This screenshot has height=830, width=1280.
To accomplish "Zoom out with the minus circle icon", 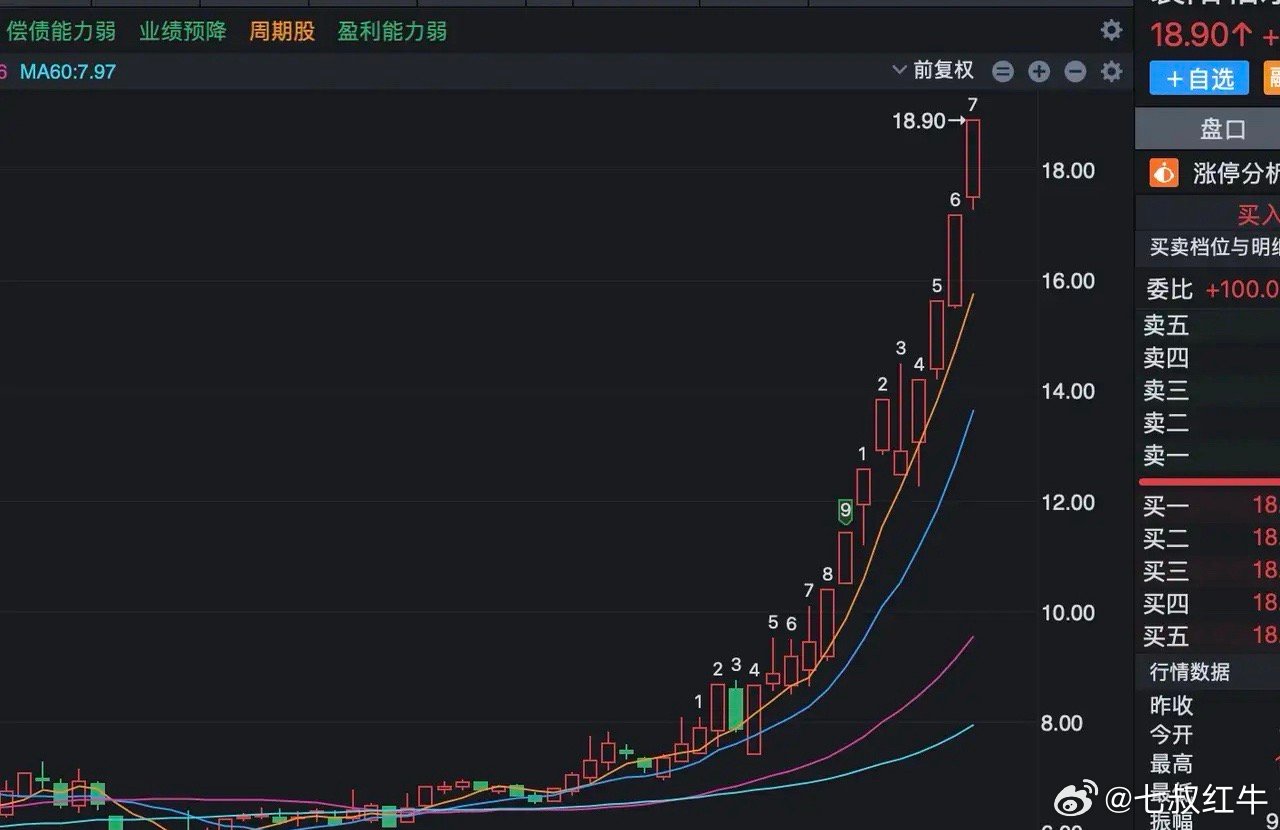I will pos(1075,71).
